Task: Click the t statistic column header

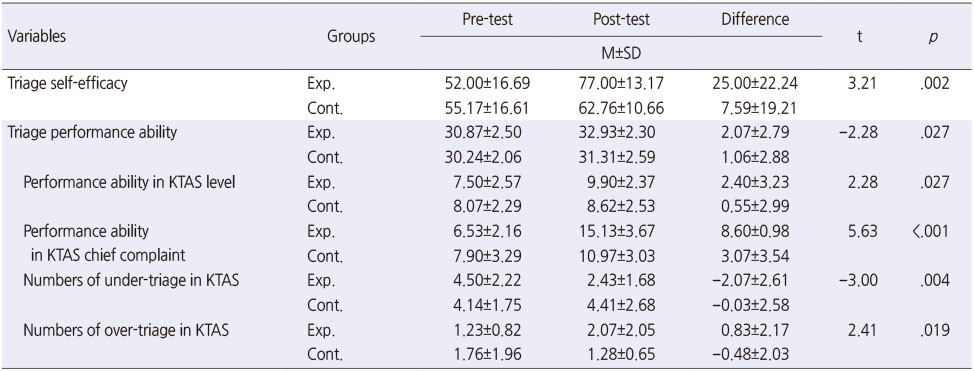Action: (859, 37)
